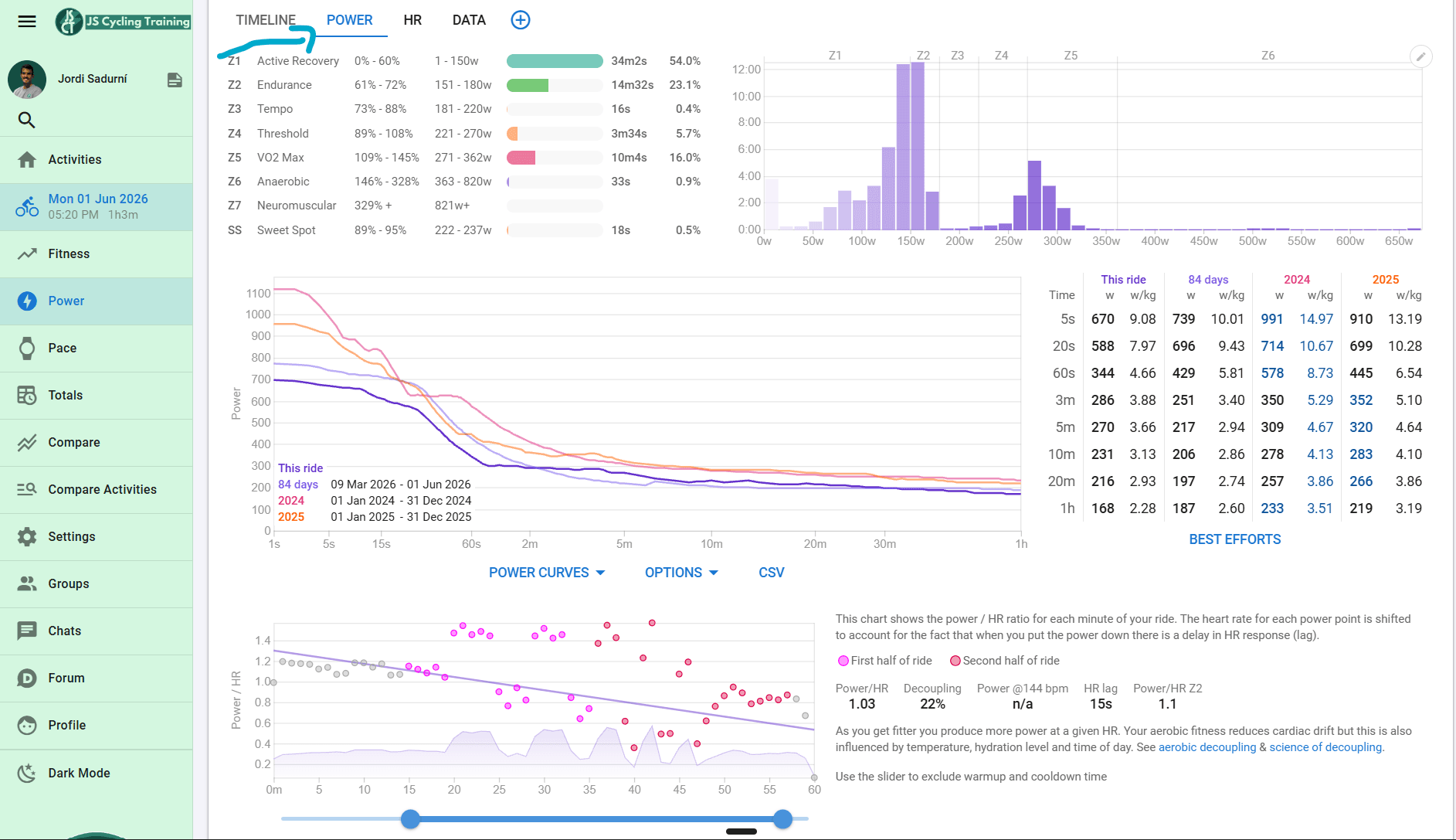Viewport: 1456px width, 840px height.
Task: Click the 2024 5s best power 991
Action: (1272, 319)
